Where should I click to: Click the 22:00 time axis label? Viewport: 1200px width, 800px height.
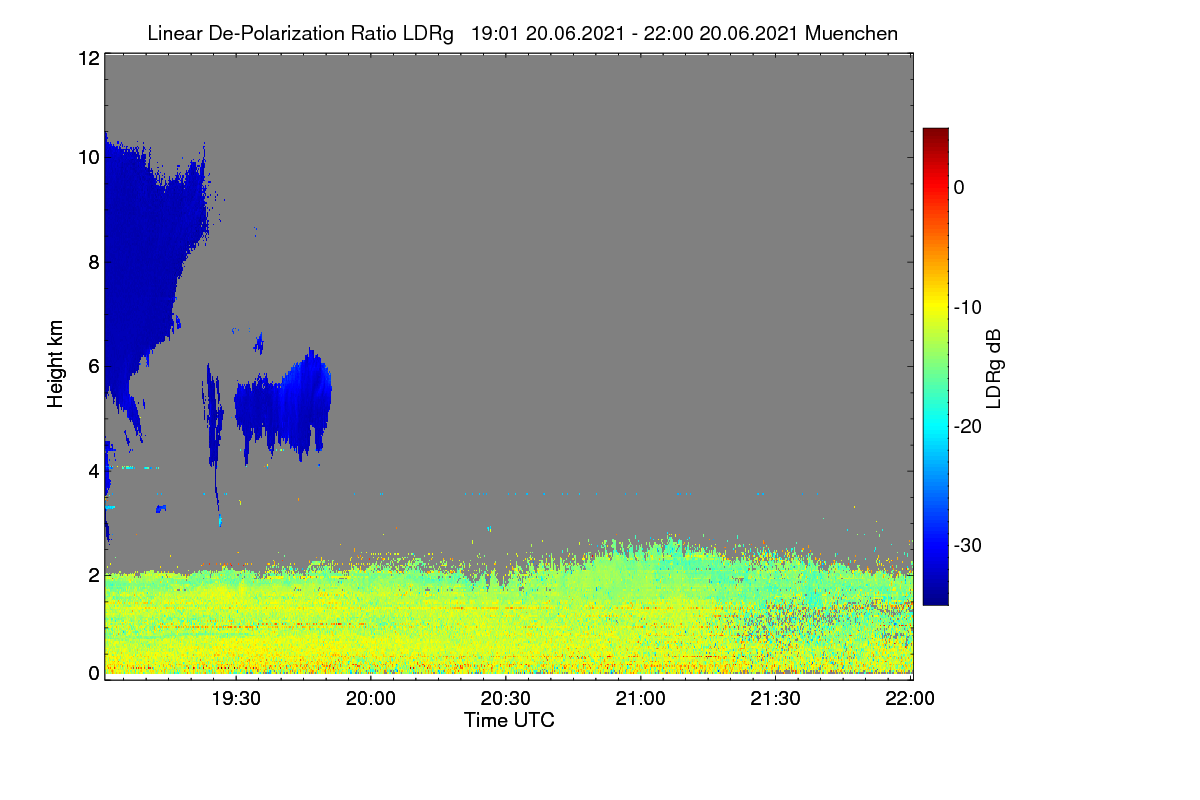pos(911,698)
